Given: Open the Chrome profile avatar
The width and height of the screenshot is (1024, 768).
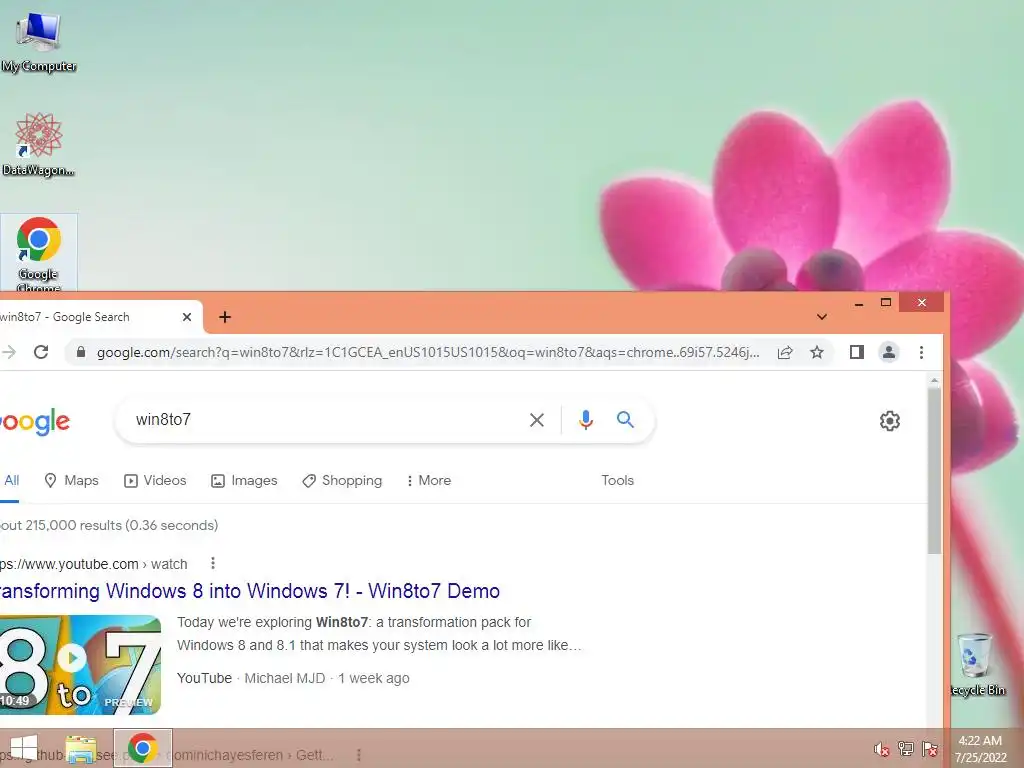Looking at the screenshot, I should [x=889, y=353].
